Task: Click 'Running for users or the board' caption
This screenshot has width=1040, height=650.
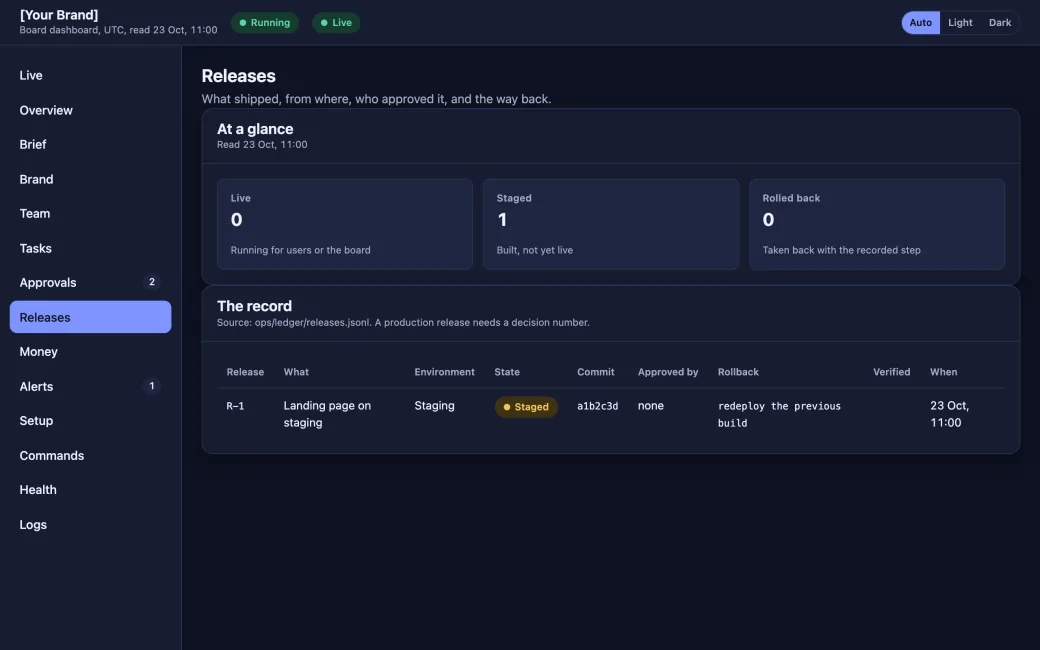Action: click(300, 250)
